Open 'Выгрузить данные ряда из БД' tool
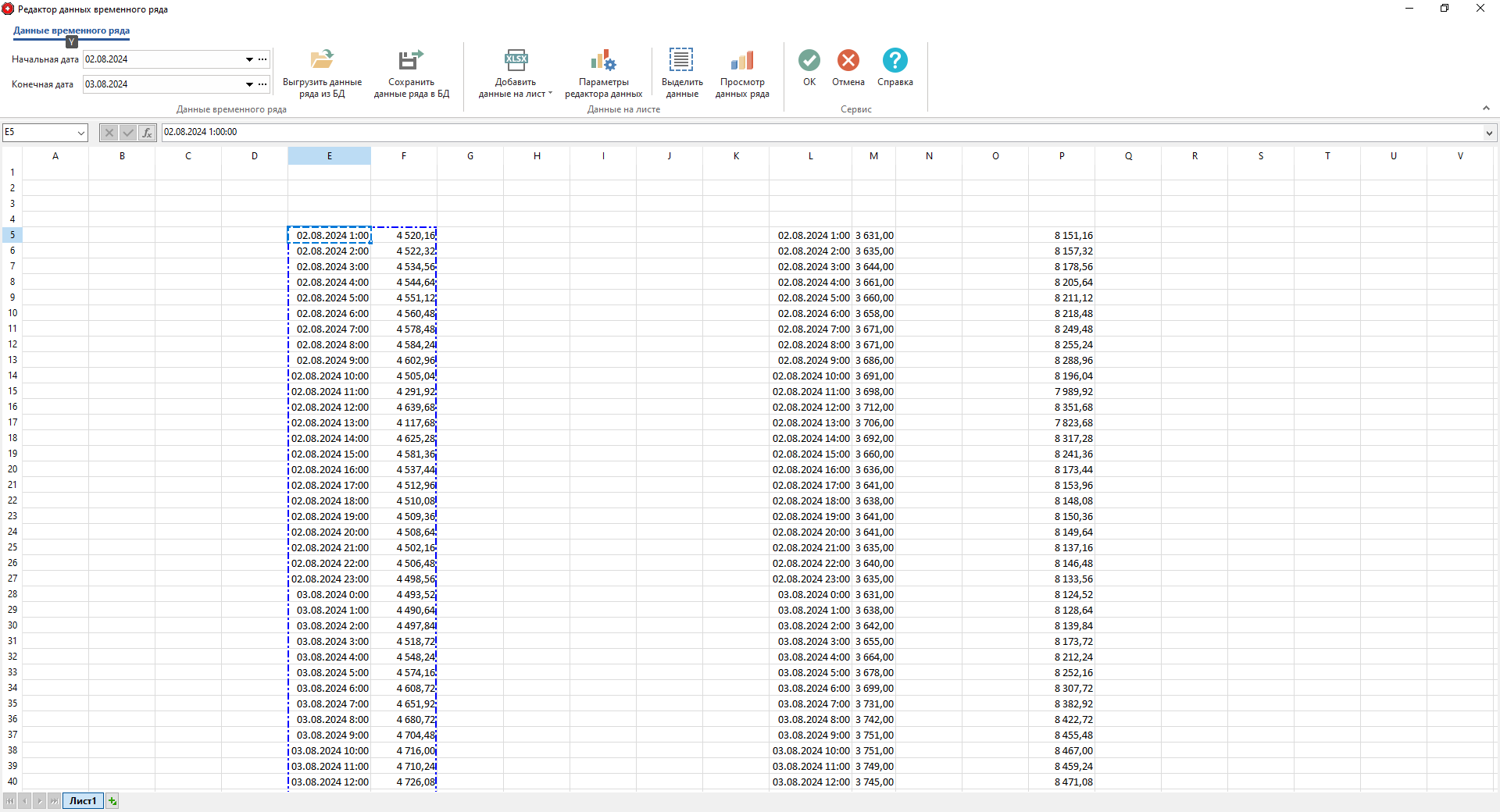Image resolution: width=1500 pixels, height=812 pixels. (322, 72)
